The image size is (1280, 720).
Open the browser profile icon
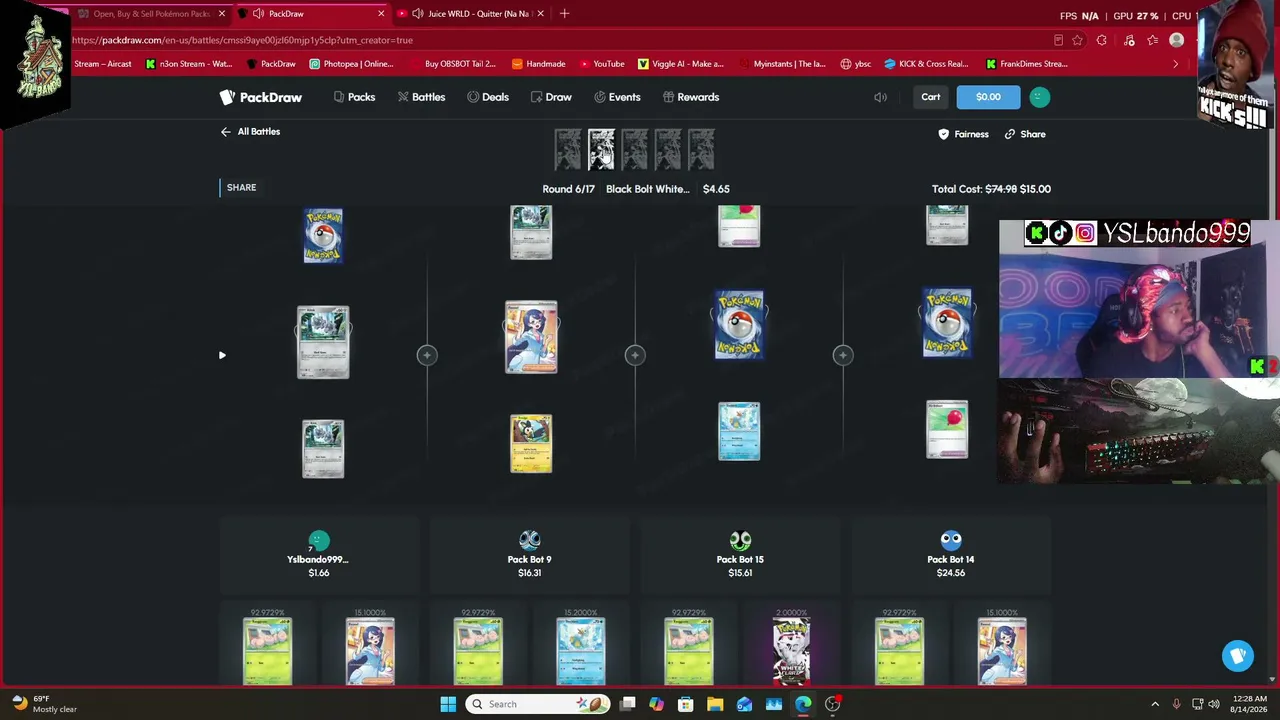click(x=1177, y=40)
